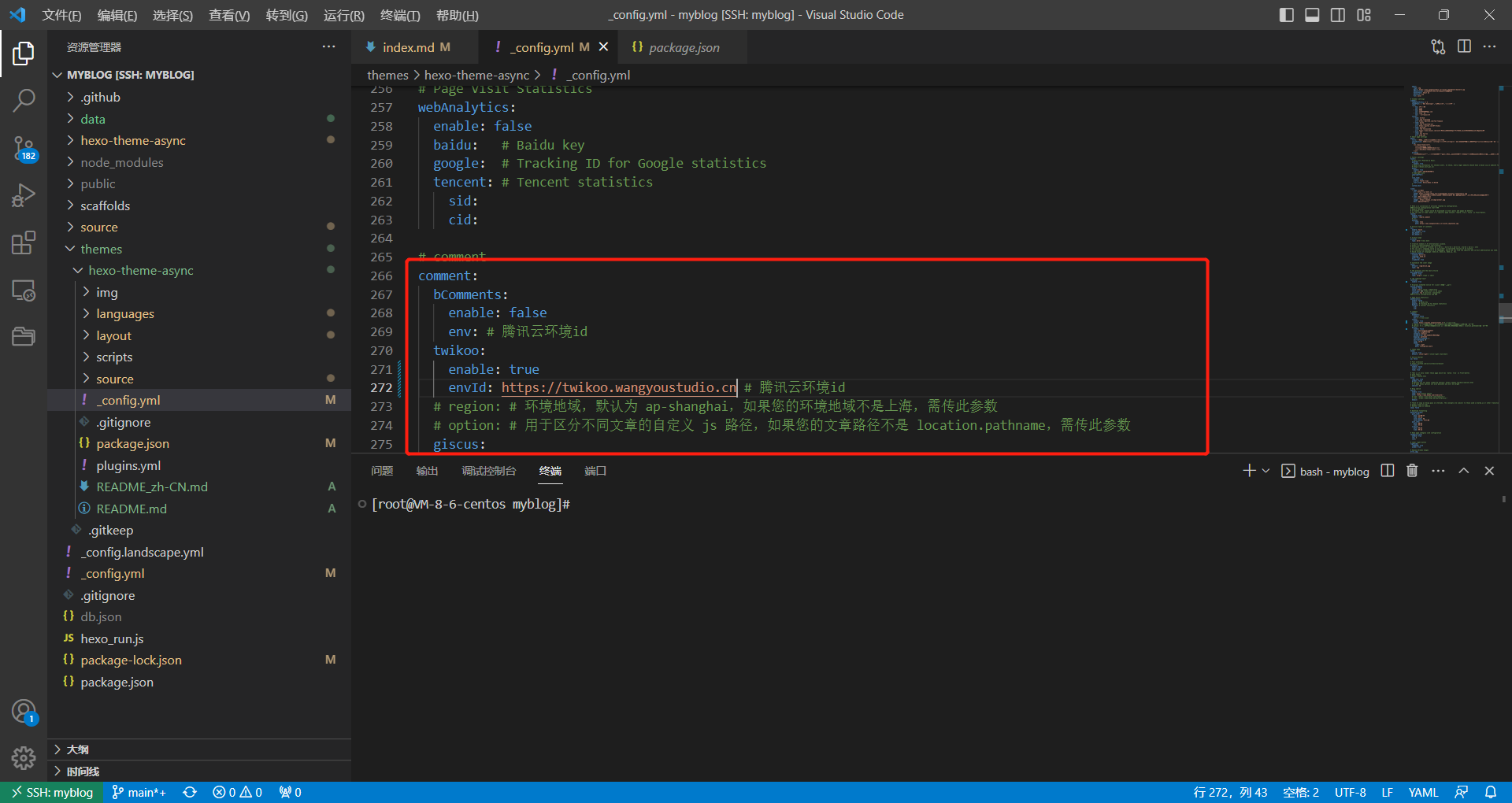Open the 终端(T) menu
1512x803 pixels.
pos(400,15)
